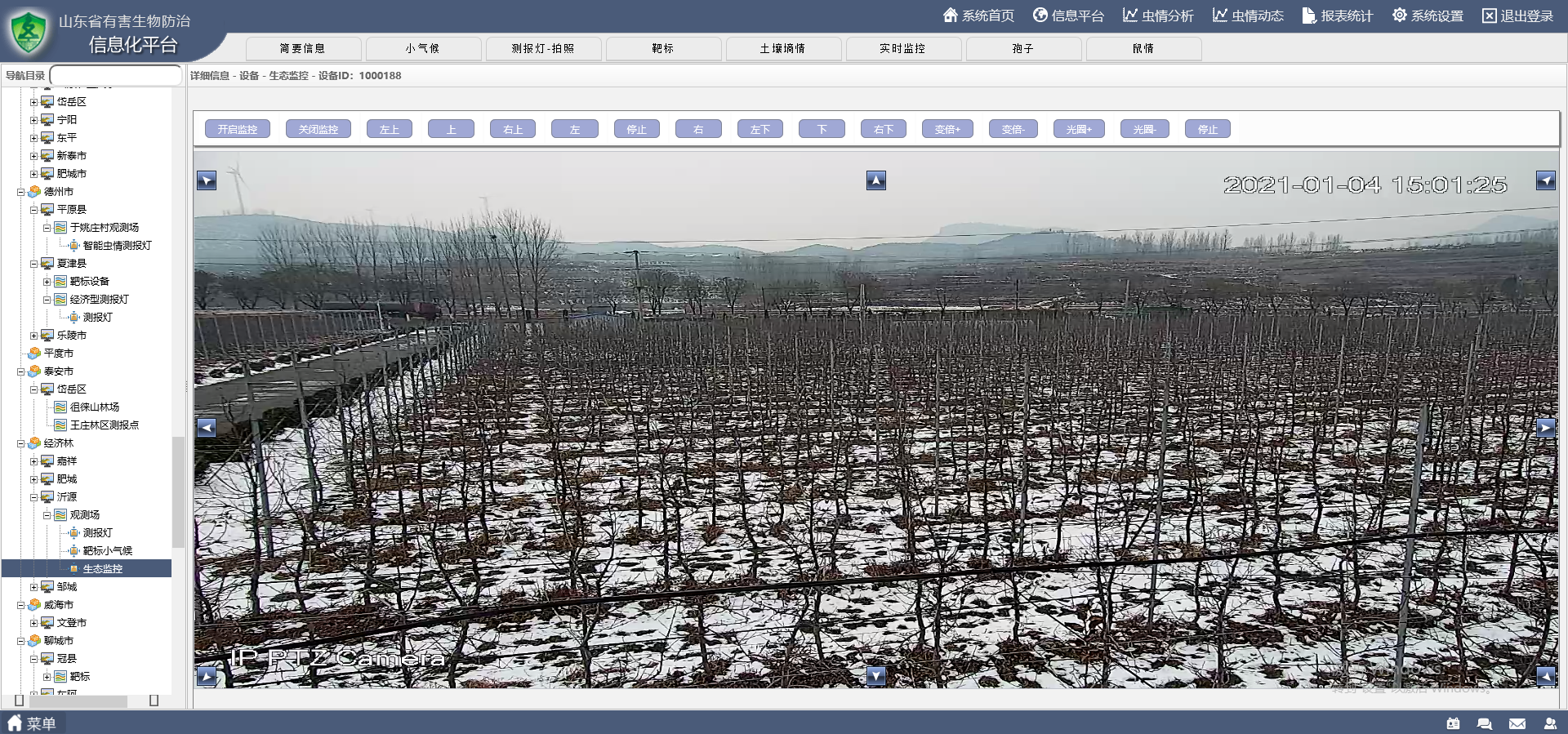This screenshot has height=734, width=1568.
Task: Click the envelope mail icon in status bar
Action: (x=1517, y=723)
